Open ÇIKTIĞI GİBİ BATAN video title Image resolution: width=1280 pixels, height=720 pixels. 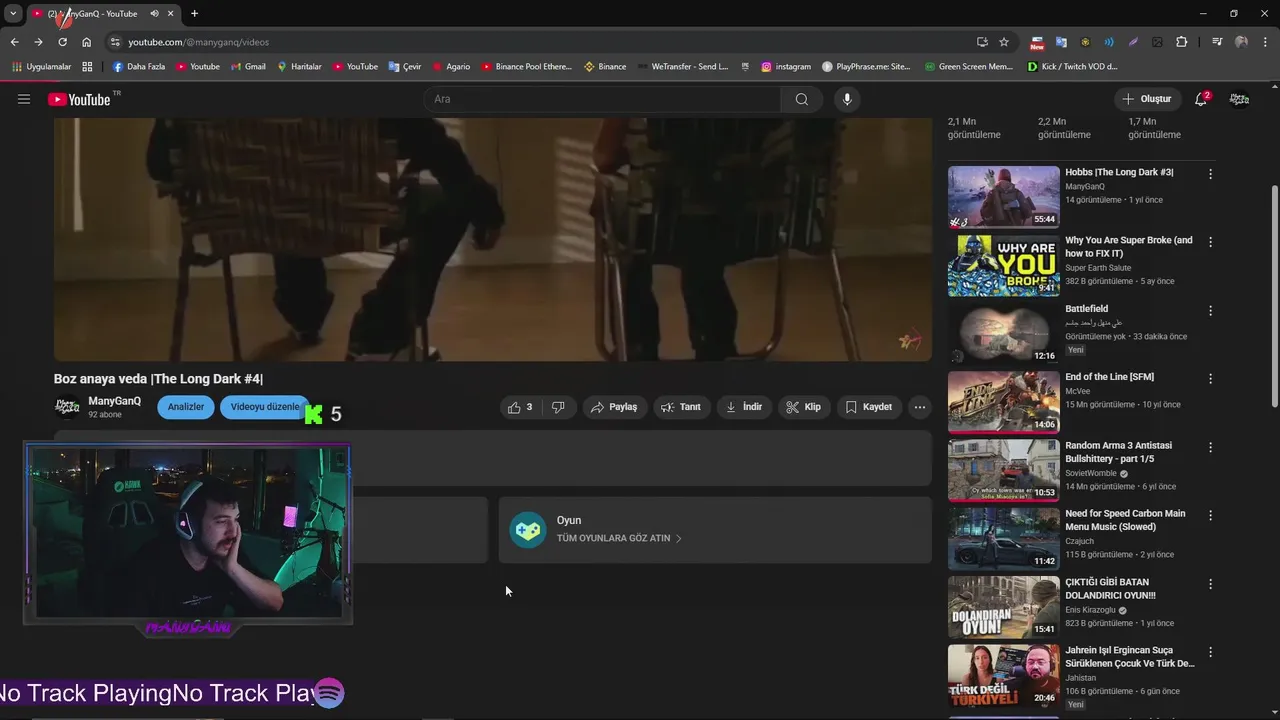(1111, 588)
